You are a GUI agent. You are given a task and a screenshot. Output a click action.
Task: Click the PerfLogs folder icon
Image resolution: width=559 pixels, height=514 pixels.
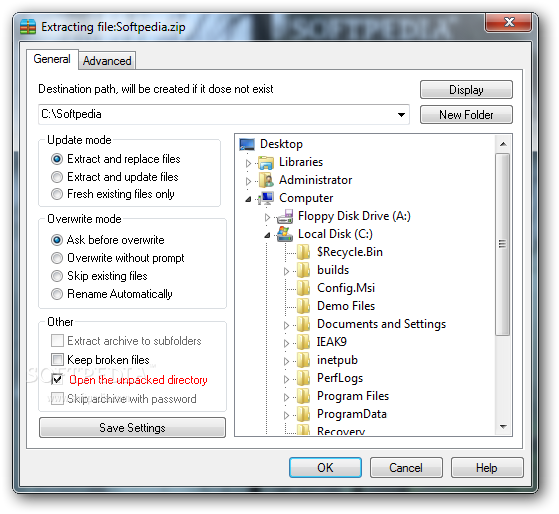[x=303, y=378]
